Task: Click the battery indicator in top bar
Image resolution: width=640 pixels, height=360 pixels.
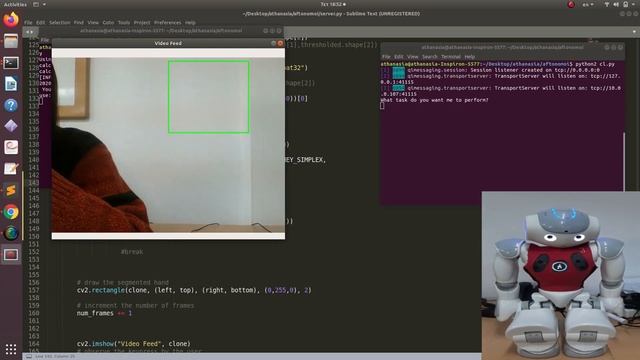Action: click(x=625, y=4)
